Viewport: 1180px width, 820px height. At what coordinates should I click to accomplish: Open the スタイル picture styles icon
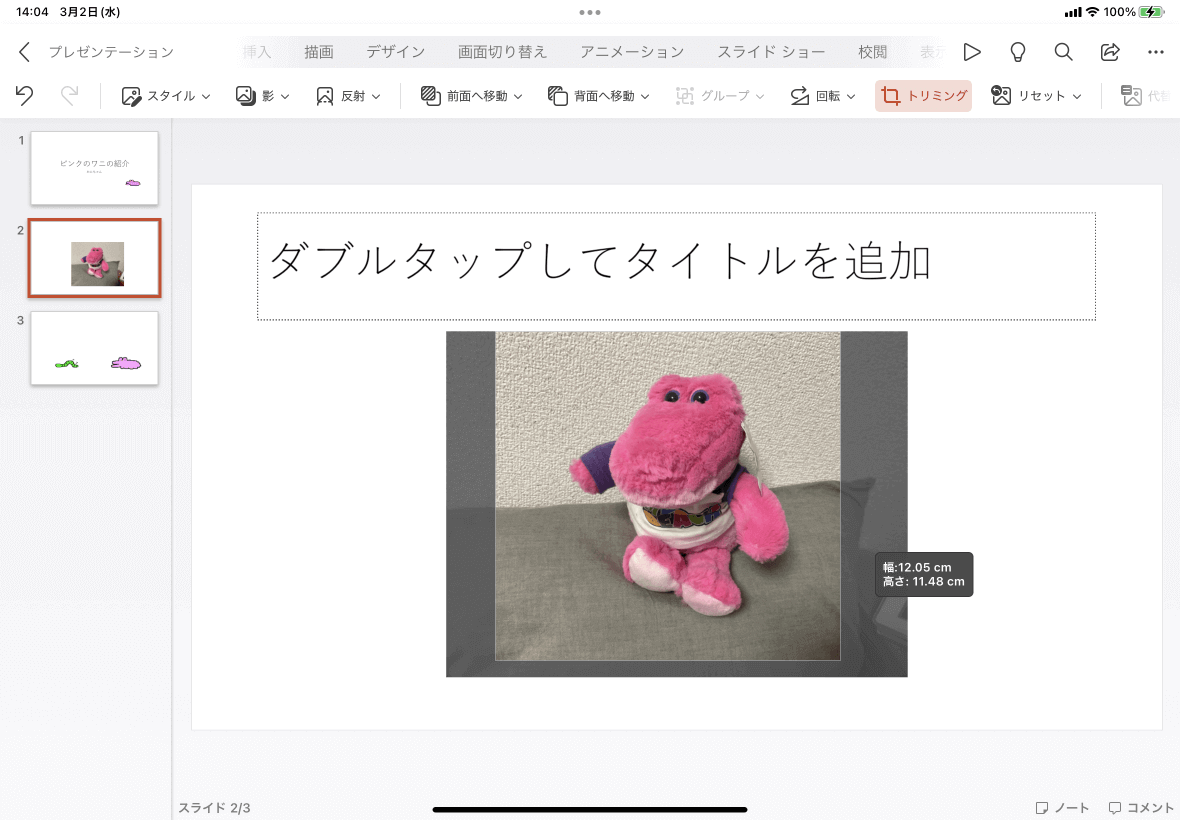pos(131,96)
